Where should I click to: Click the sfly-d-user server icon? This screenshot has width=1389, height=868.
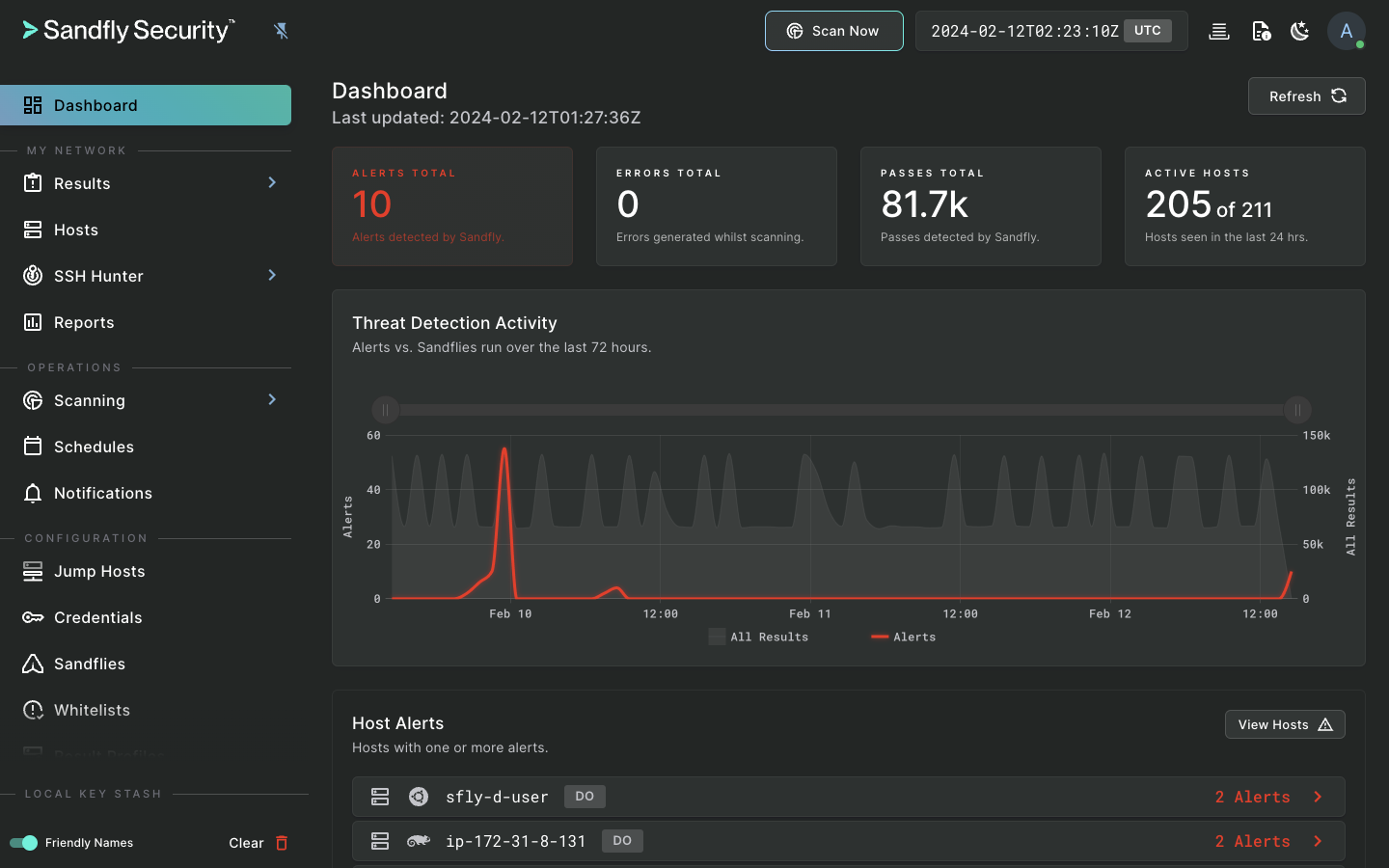(380, 797)
